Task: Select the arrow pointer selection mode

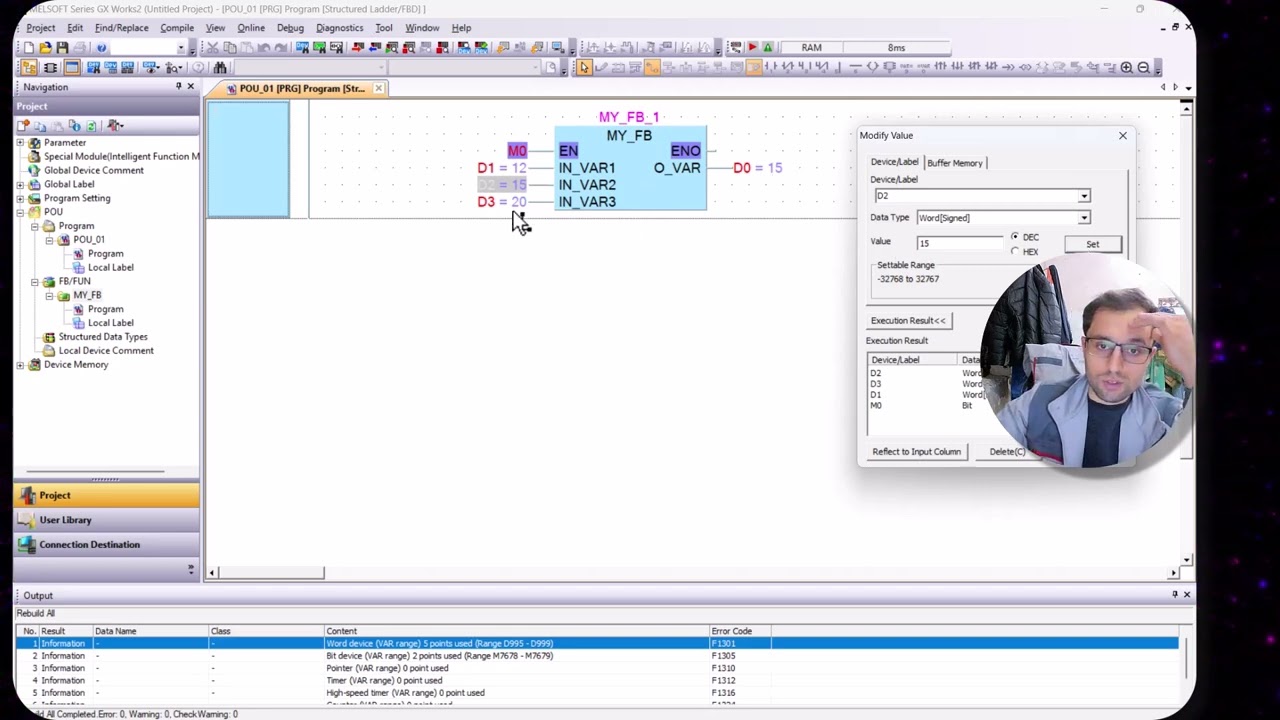Action: click(584, 68)
